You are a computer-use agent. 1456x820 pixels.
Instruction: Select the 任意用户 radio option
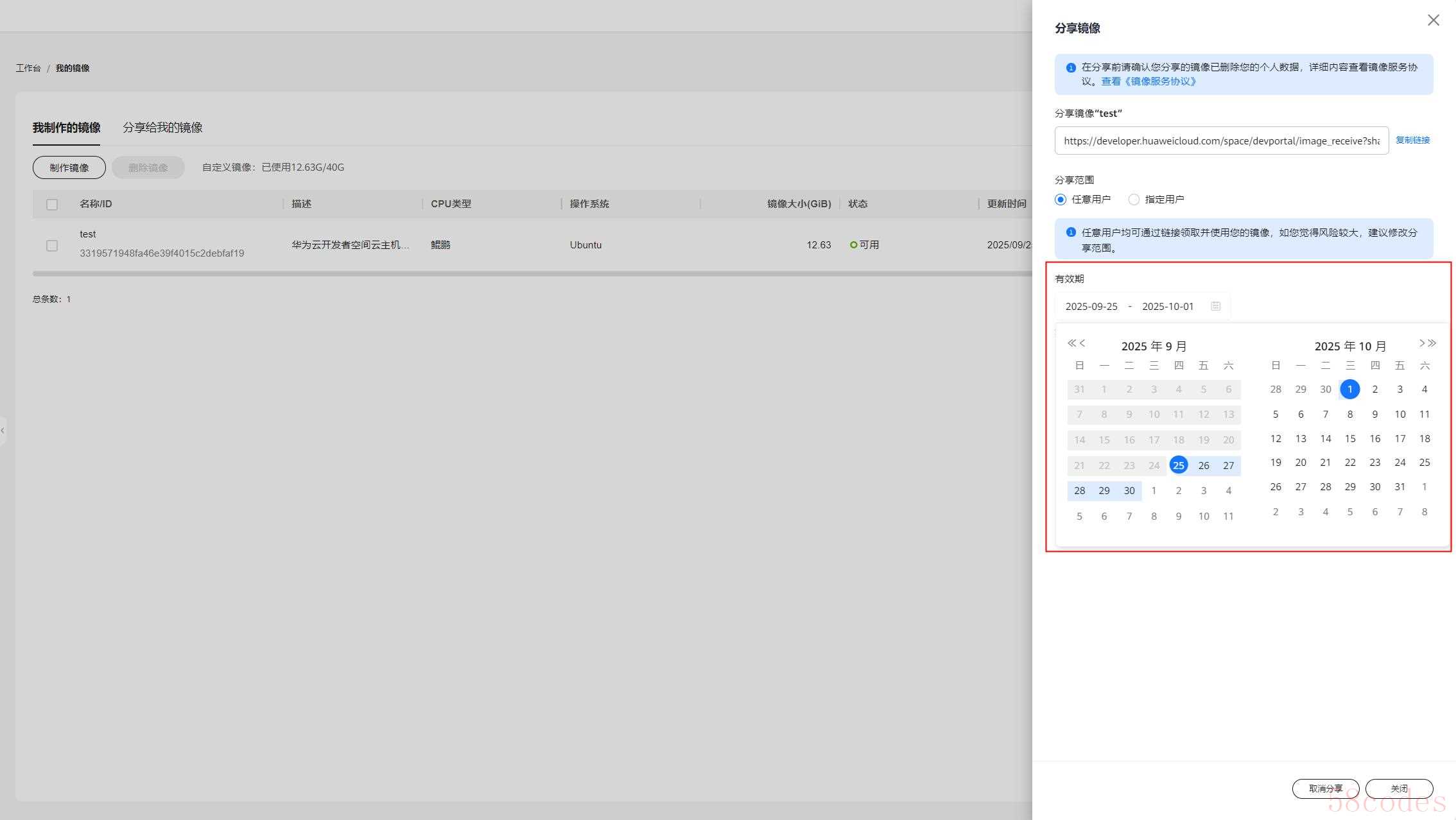click(x=1061, y=200)
